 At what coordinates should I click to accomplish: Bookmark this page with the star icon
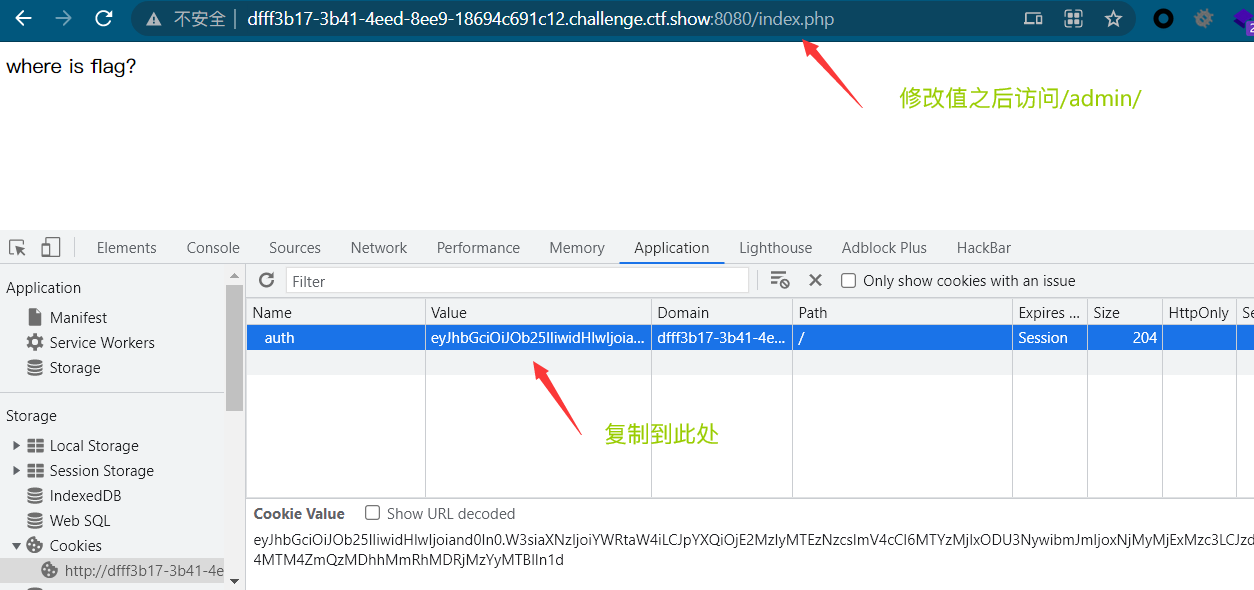[1113, 19]
